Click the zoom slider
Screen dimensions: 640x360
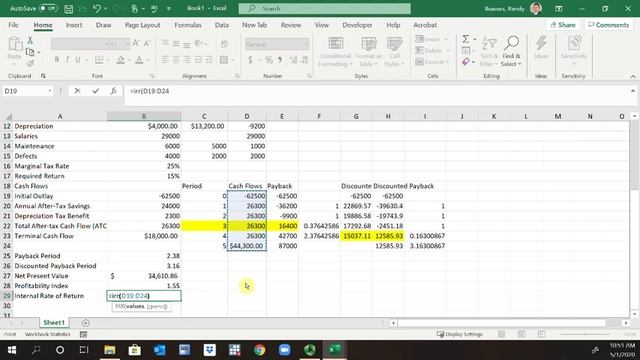(586, 334)
